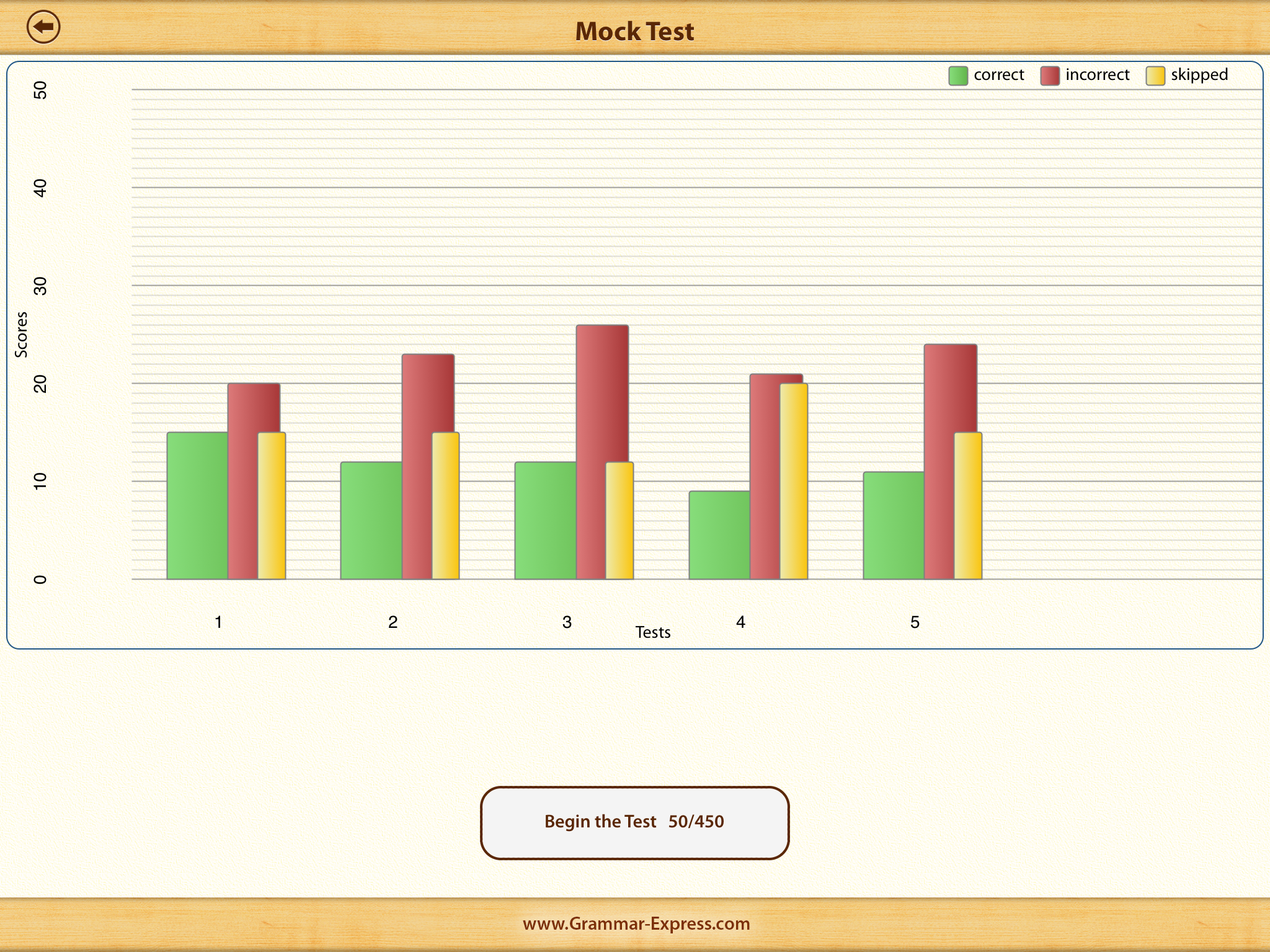Image resolution: width=1270 pixels, height=952 pixels.
Task: Select the green correct bar for test 3
Action: point(545,521)
